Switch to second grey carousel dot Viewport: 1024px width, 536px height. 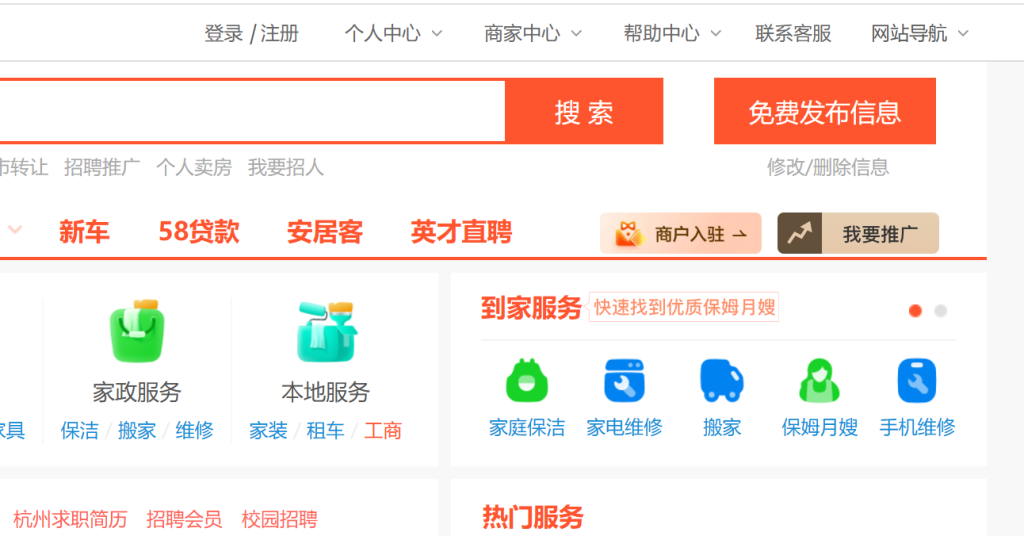coord(940,311)
